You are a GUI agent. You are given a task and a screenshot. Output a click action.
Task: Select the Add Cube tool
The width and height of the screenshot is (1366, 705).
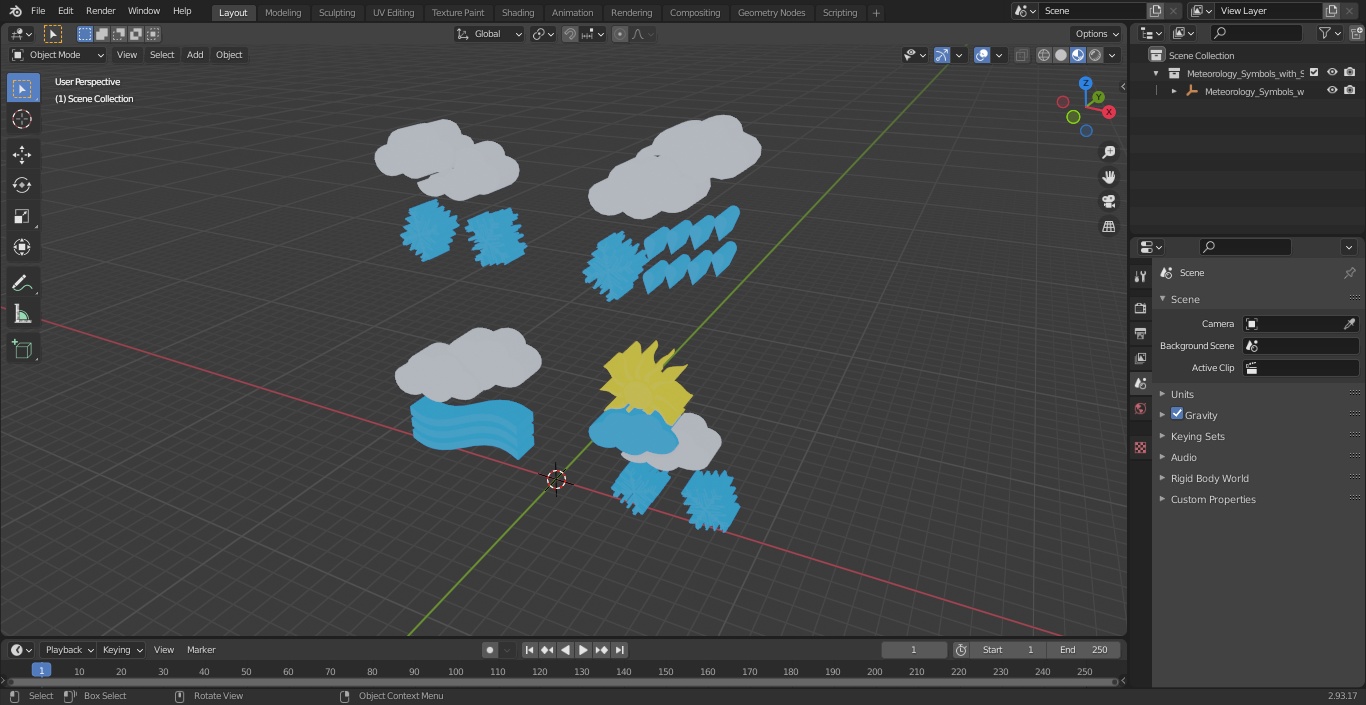click(22, 349)
